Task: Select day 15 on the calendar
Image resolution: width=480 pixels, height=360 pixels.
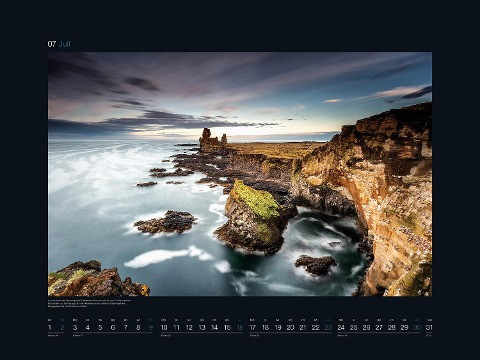Action: click(x=227, y=327)
